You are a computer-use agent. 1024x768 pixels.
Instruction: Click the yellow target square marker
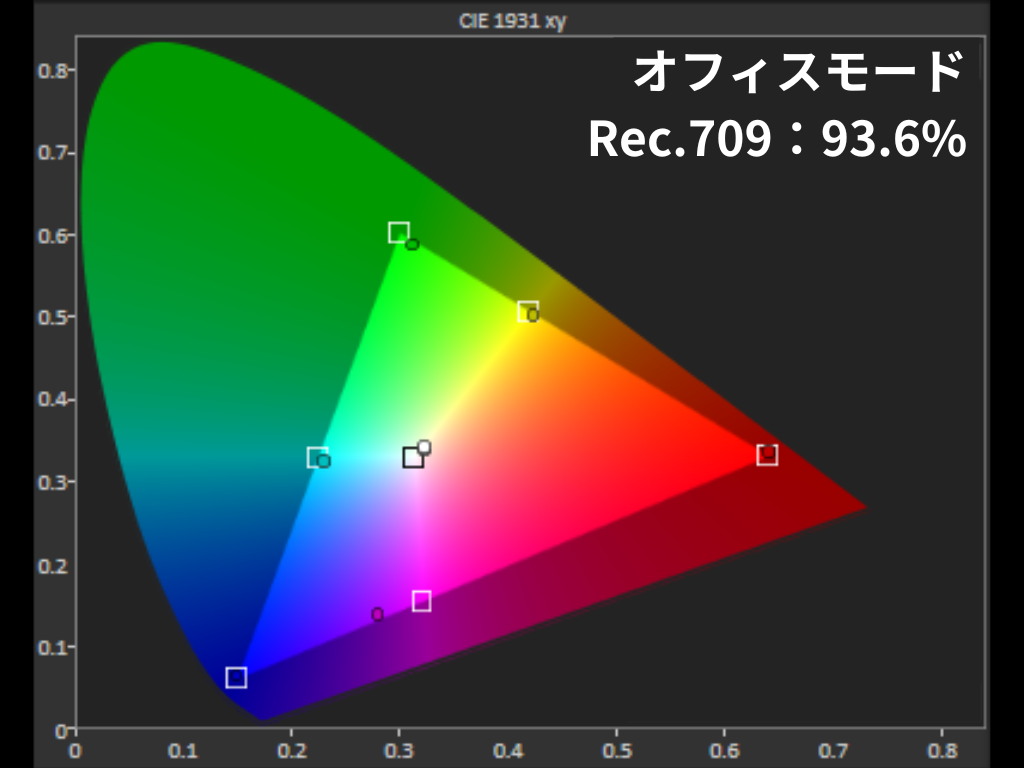(x=528, y=312)
